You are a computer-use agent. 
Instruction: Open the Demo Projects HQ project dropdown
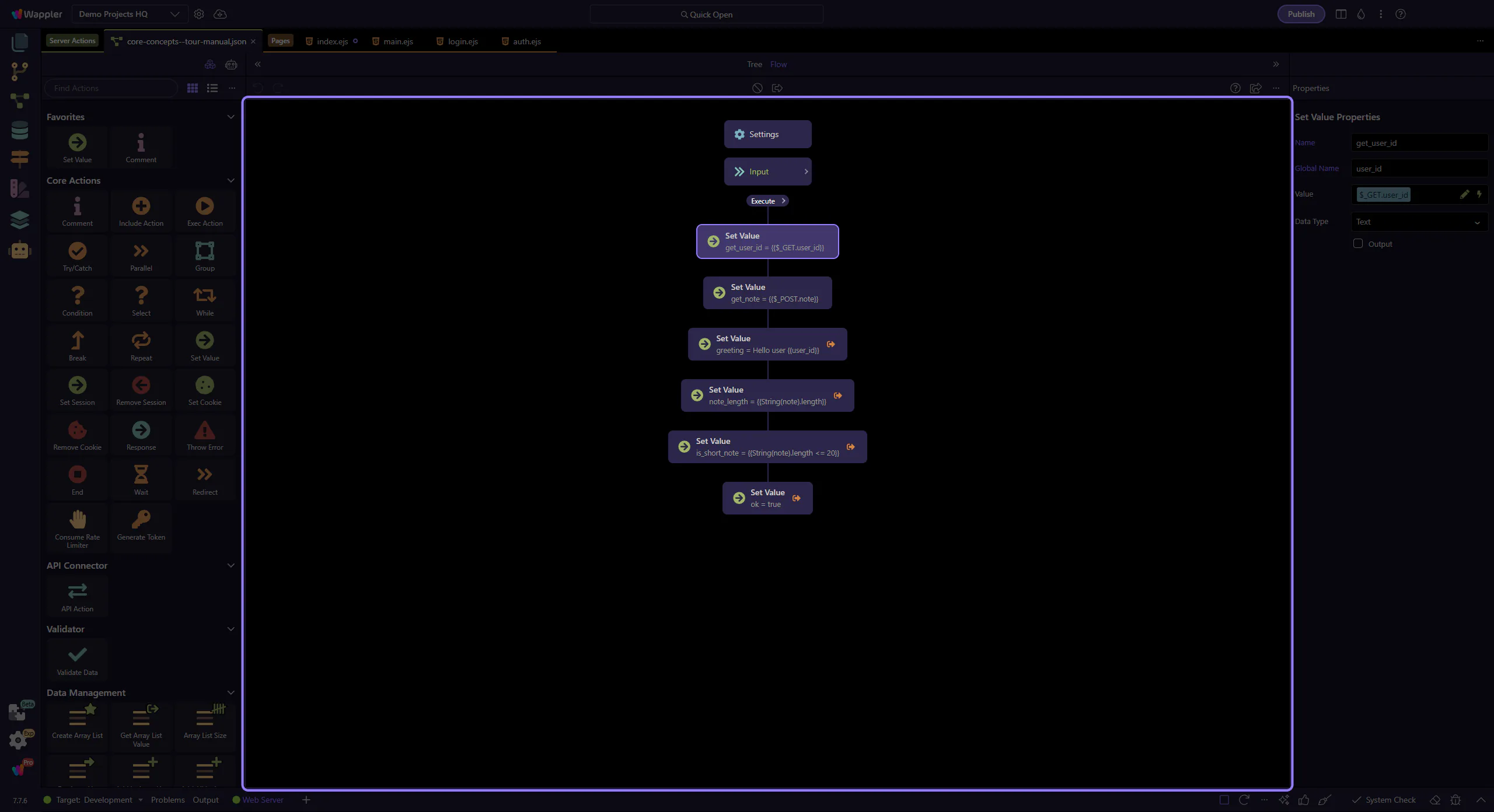[x=129, y=14]
